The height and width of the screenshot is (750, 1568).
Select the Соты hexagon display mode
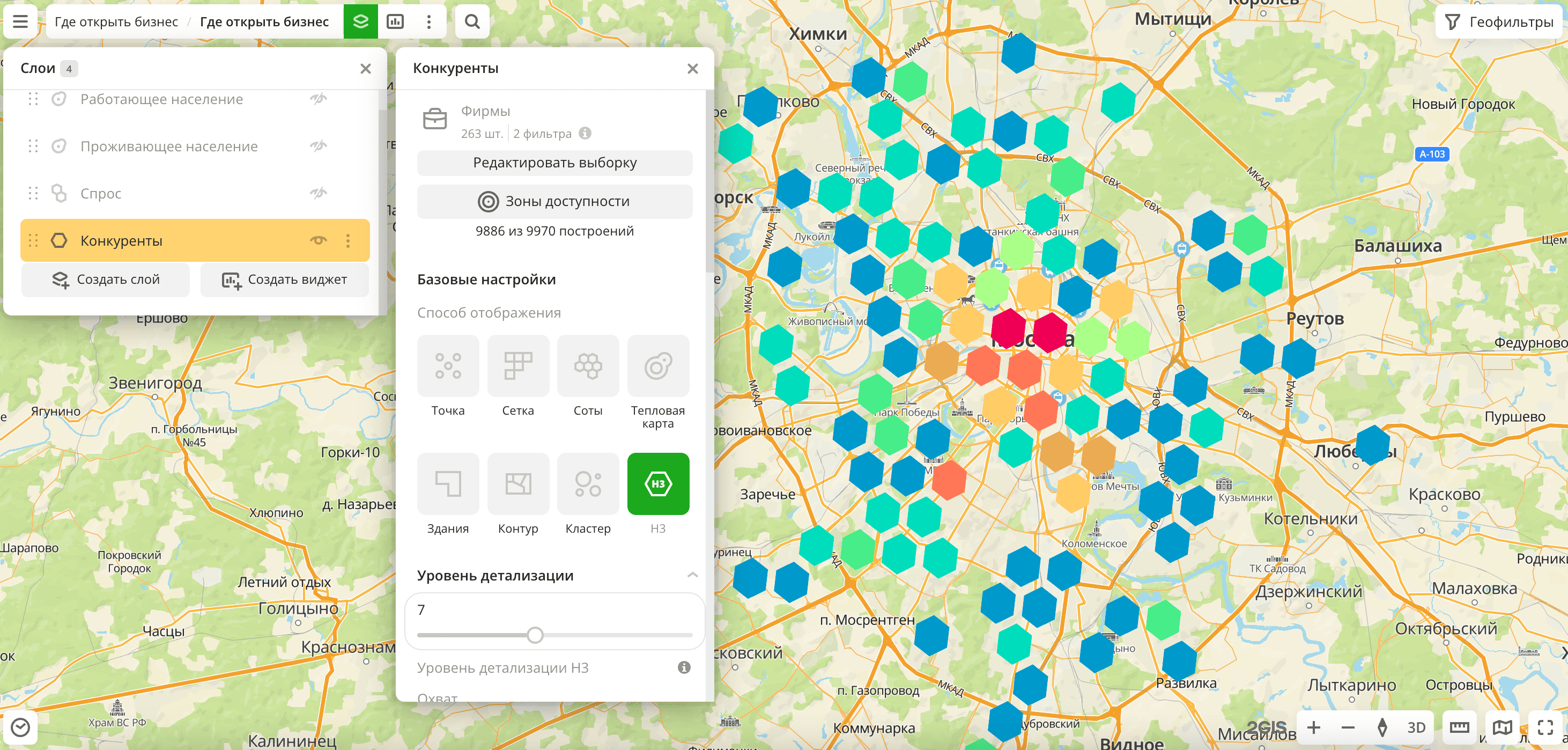coord(587,366)
